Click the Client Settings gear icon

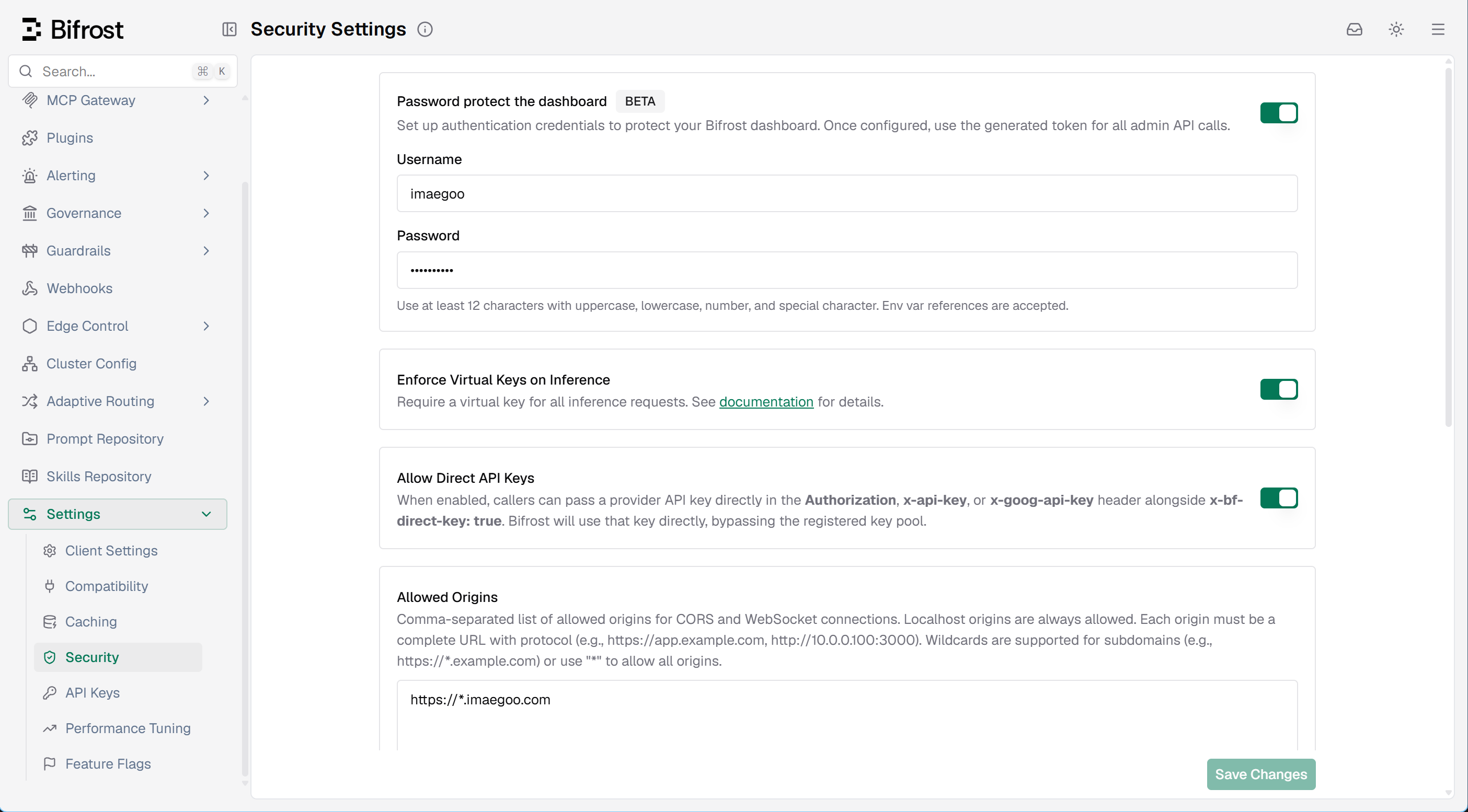tap(50, 551)
